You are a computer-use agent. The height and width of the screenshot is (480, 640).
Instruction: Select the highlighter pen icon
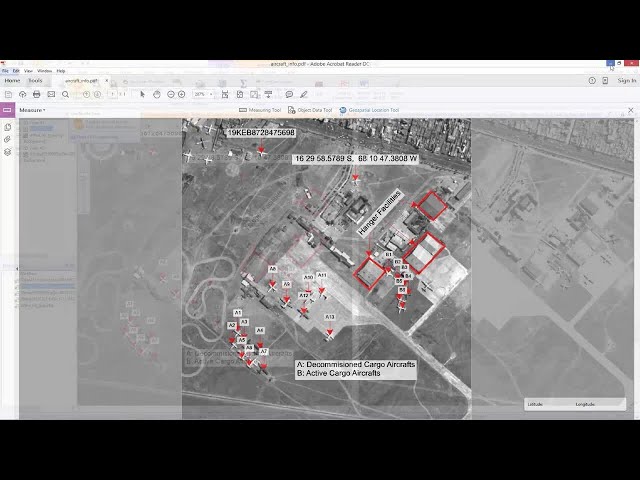click(x=304, y=95)
